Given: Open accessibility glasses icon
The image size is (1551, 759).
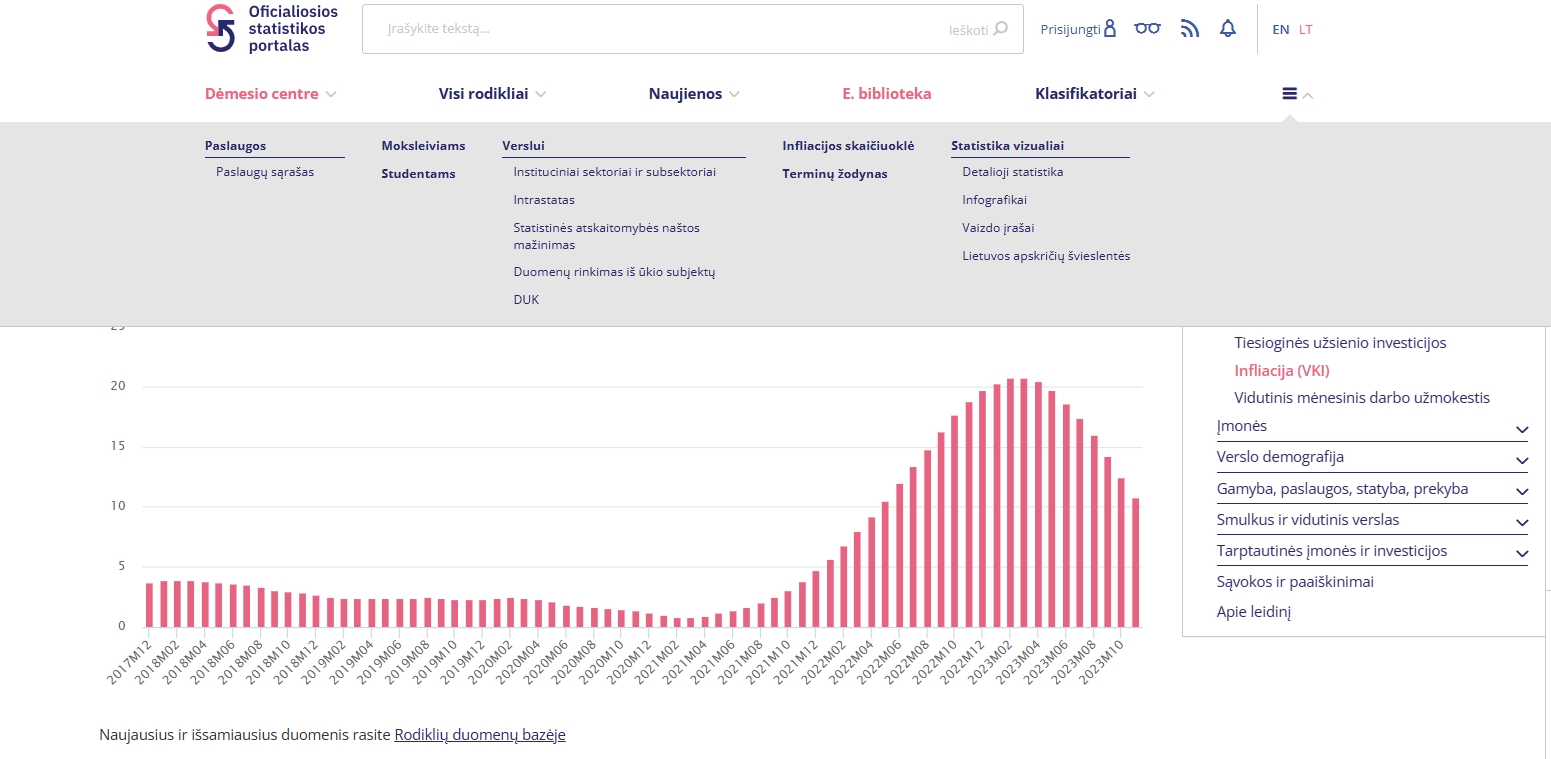Looking at the screenshot, I should [x=1147, y=29].
